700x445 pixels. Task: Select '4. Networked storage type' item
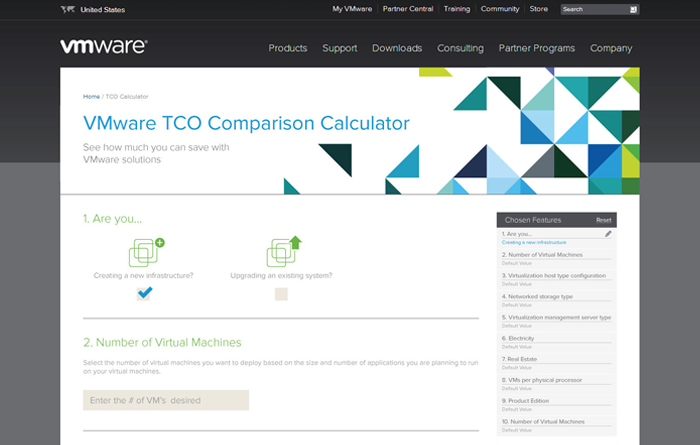(x=537, y=296)
